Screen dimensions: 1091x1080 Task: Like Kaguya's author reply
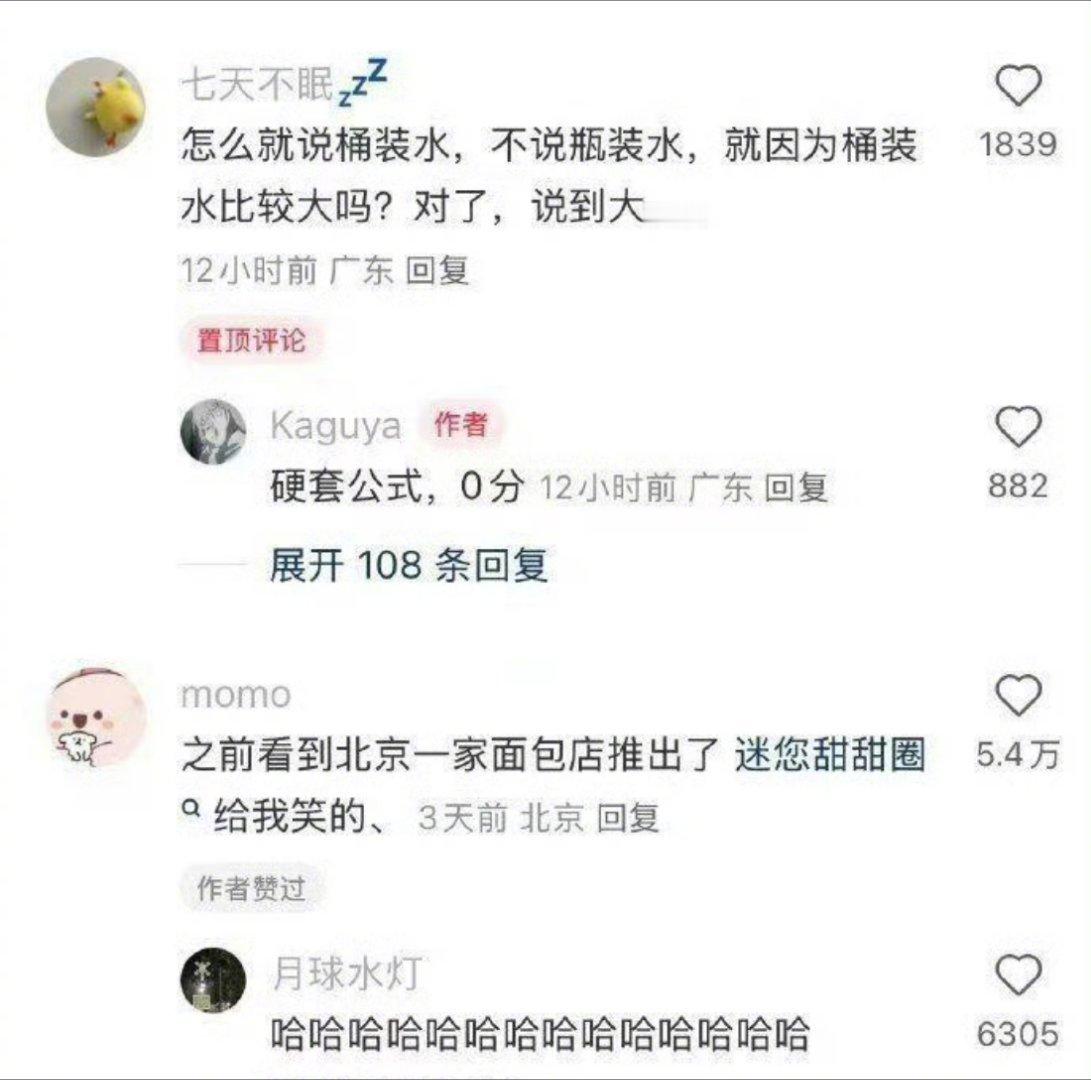point(1018,427)
